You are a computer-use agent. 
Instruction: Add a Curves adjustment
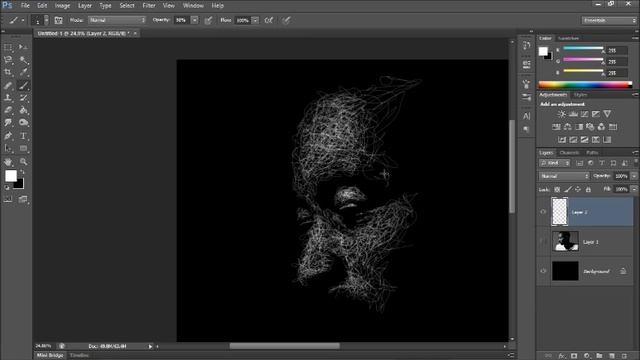coord(584,114)
